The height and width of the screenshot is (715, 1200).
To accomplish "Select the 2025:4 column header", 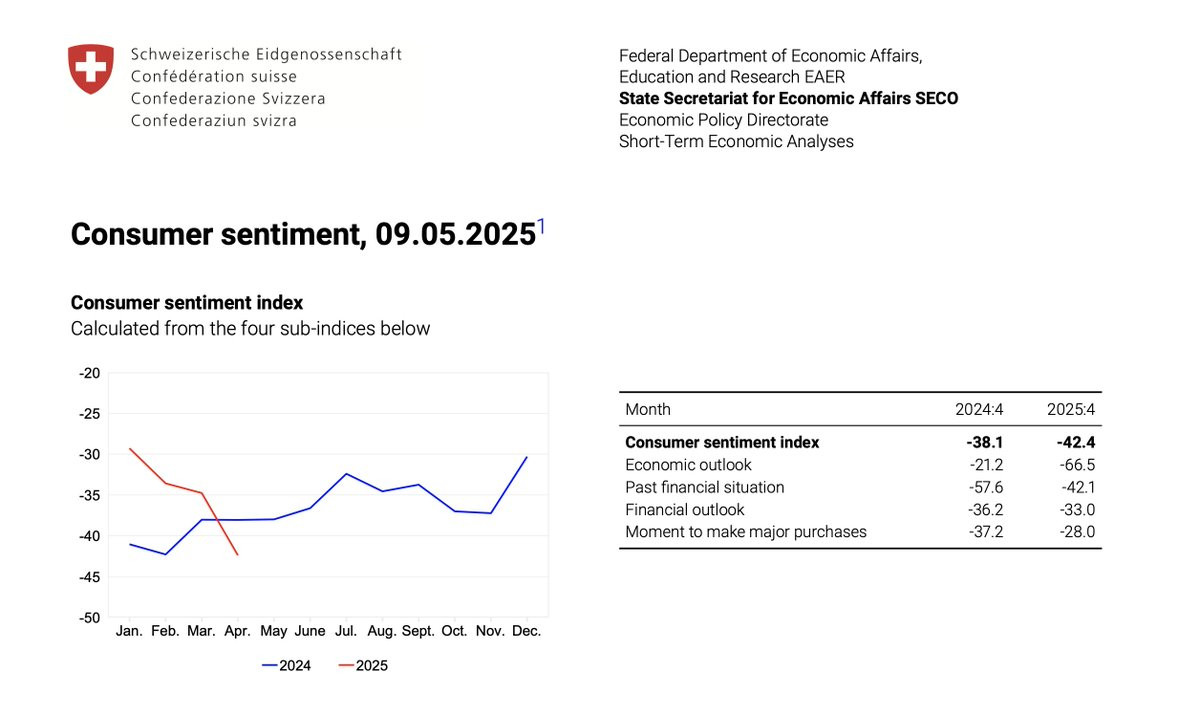I will pos(1071,409).
